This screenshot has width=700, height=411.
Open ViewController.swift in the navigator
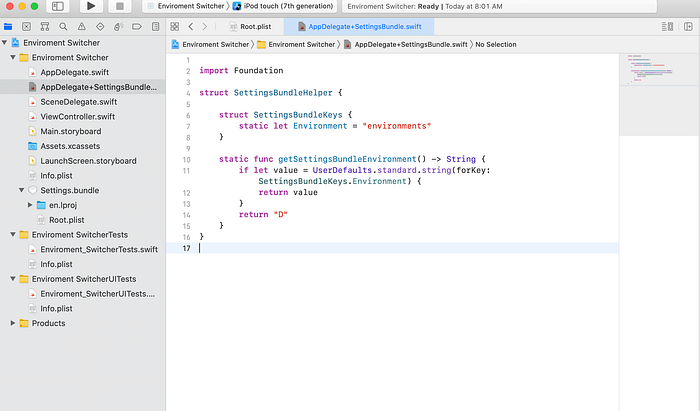(x=78, y=116)
